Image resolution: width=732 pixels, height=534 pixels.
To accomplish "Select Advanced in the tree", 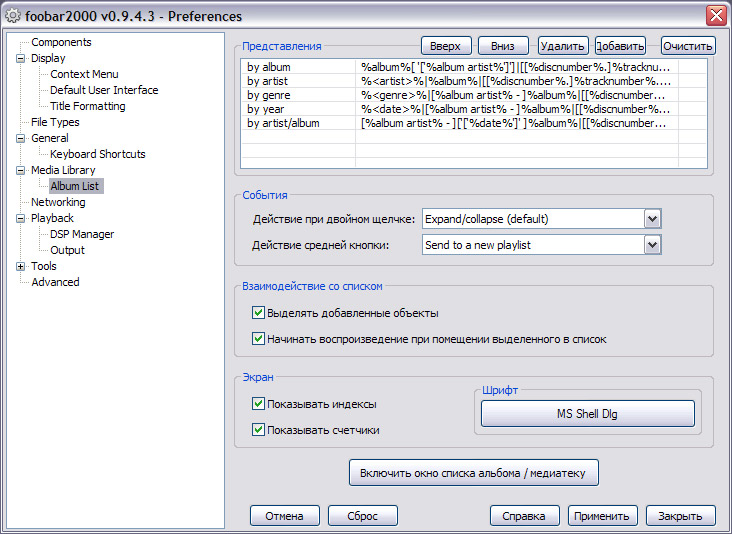I will point(55,282).
